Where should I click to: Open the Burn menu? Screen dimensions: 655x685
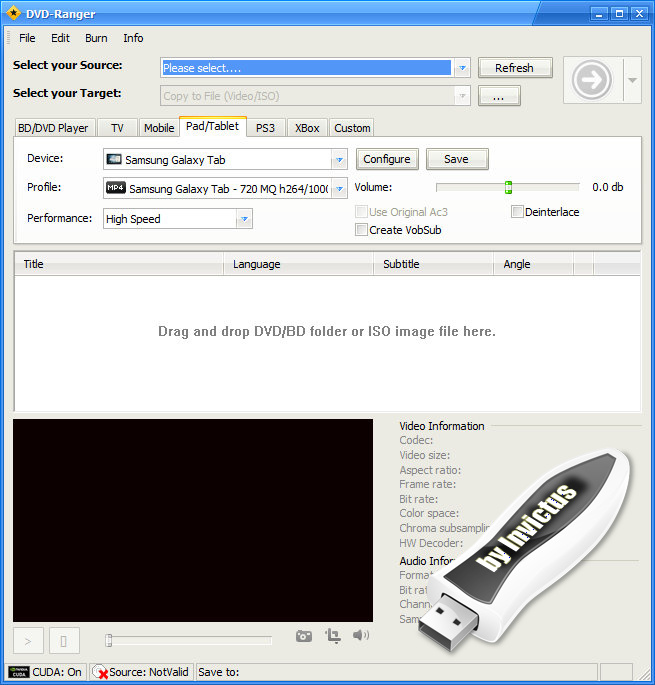point(96,38)
